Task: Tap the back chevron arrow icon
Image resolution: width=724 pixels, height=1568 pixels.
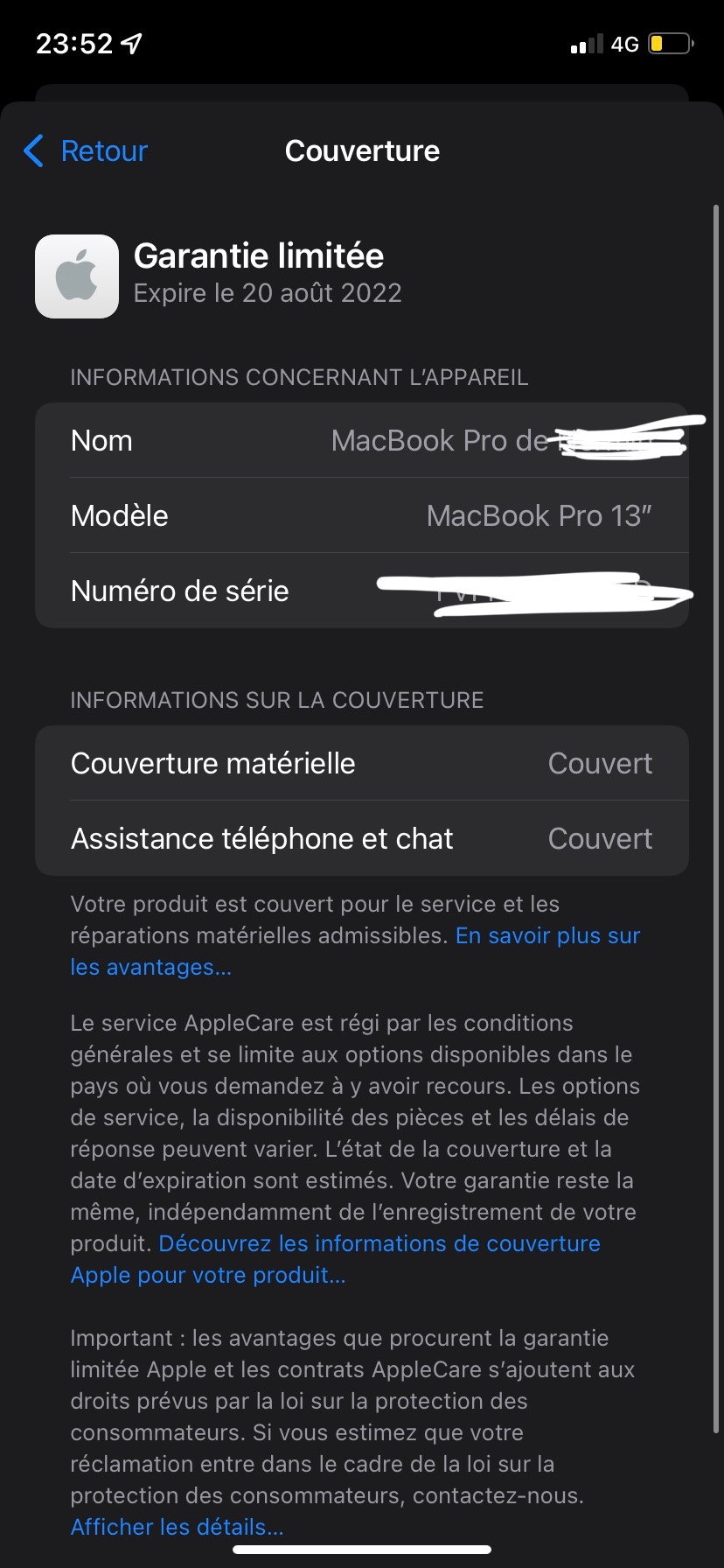Action: 33,151
